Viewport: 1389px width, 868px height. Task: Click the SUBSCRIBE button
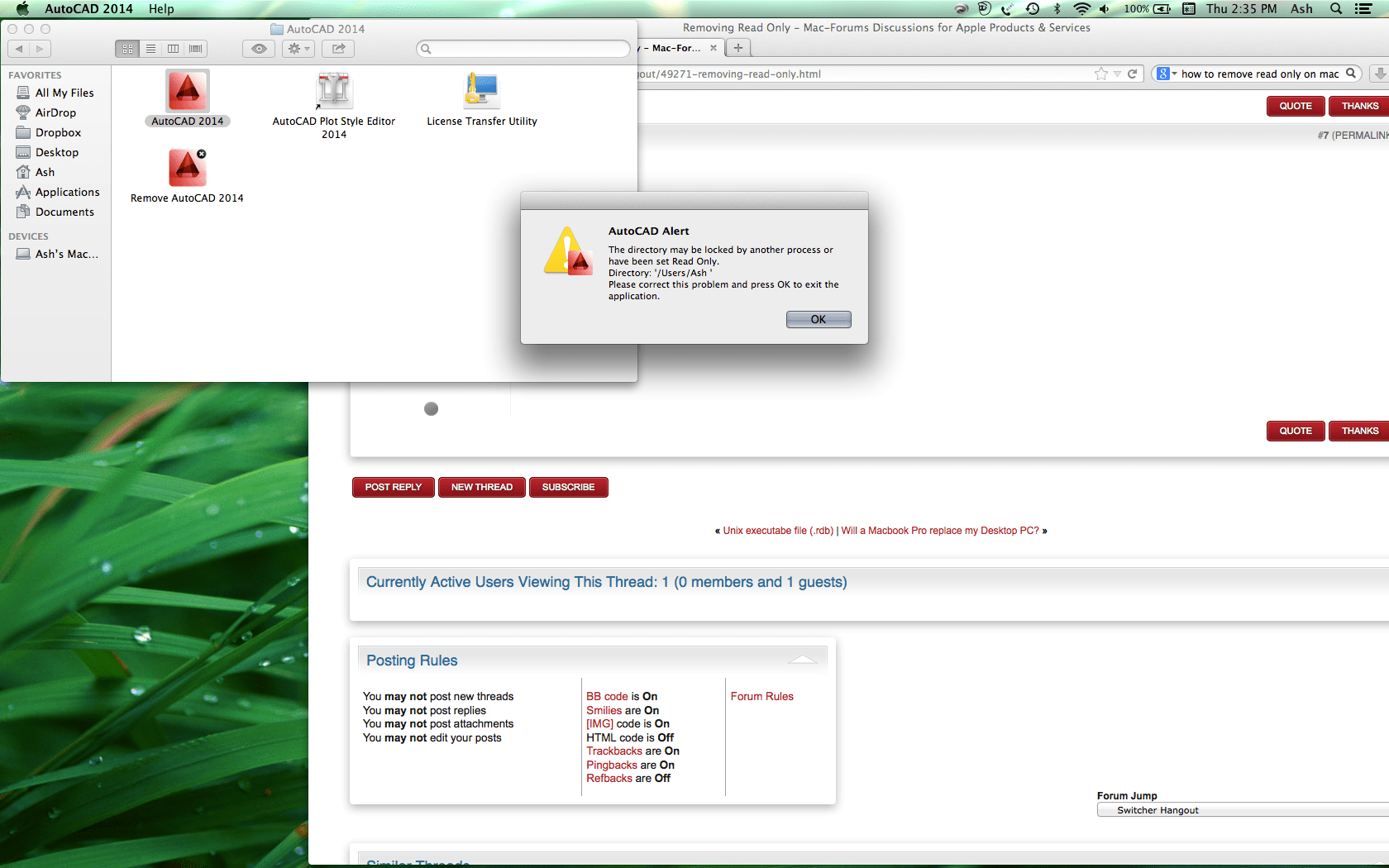point(569,488)
